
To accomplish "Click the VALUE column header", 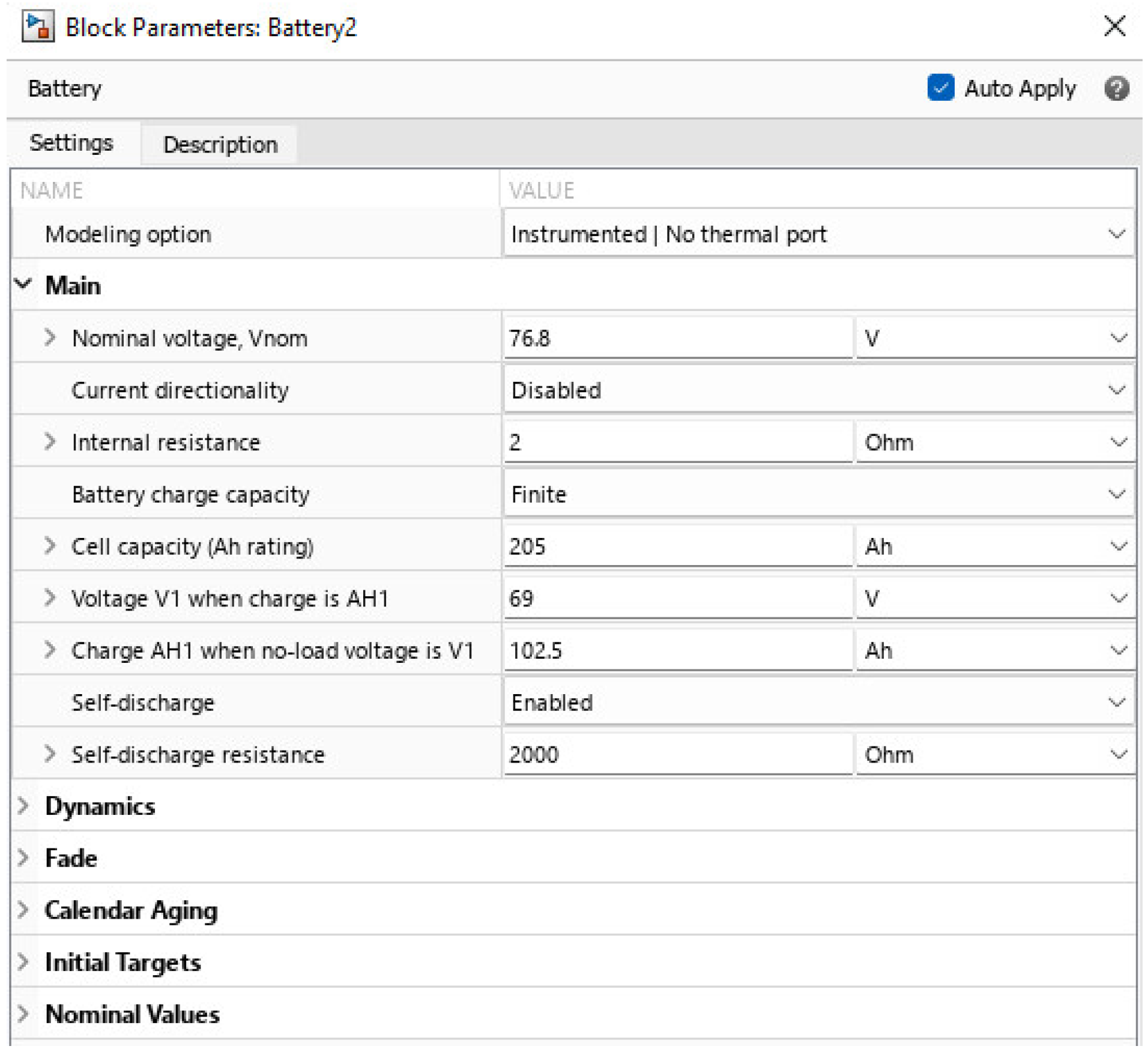I will pyautogui.click(x=541, y=191).
